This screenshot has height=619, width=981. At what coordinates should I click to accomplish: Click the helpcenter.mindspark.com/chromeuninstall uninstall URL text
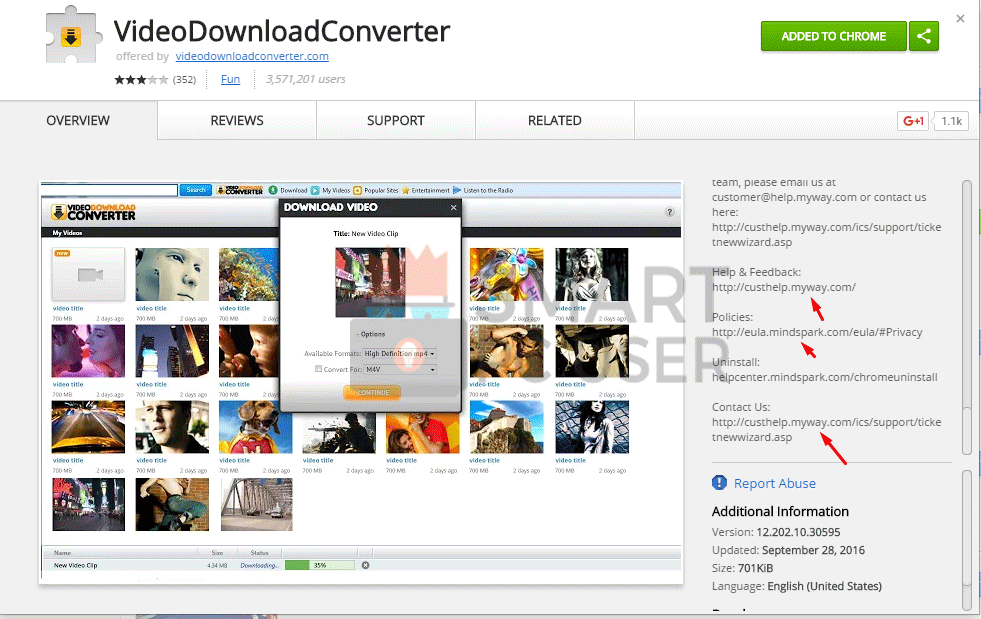coord(825,377)
